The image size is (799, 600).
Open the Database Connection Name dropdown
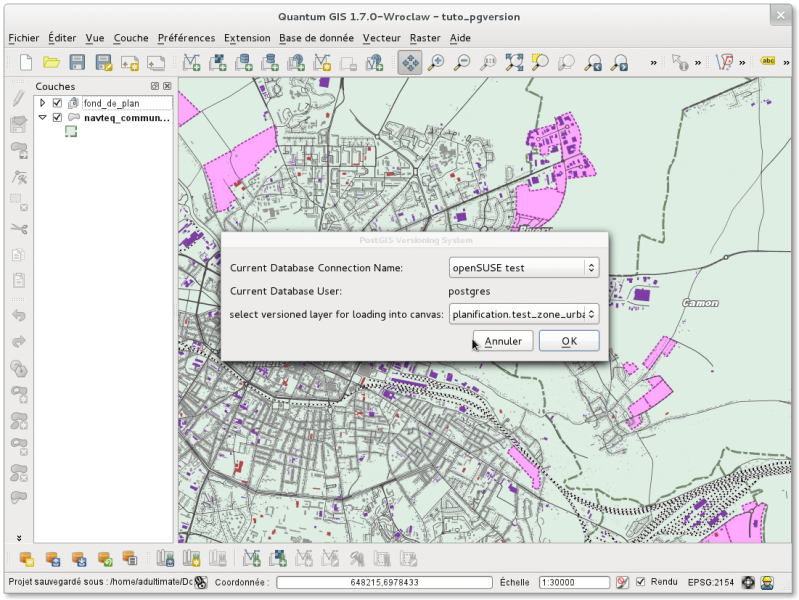coord(524,268)
